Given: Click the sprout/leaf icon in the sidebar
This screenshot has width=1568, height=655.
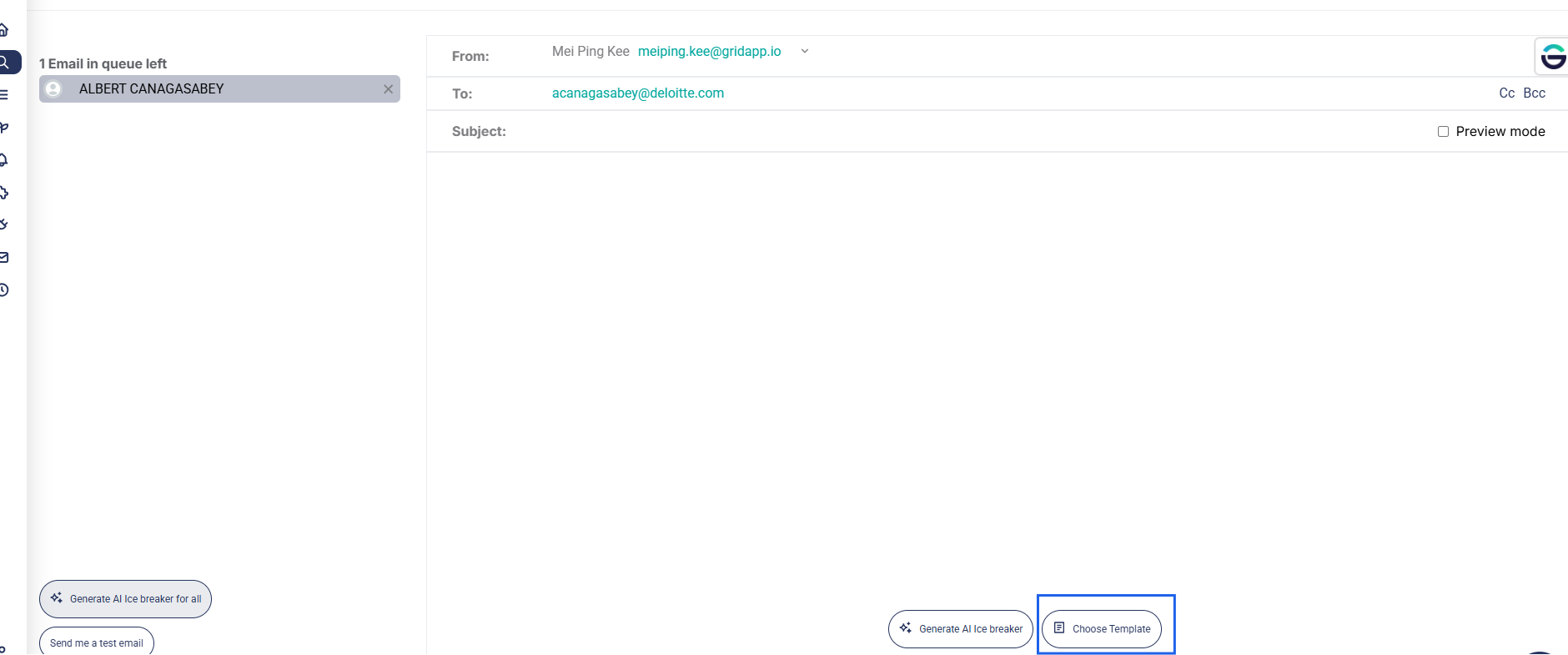Looking at the screenshot, I should point(4,127).
